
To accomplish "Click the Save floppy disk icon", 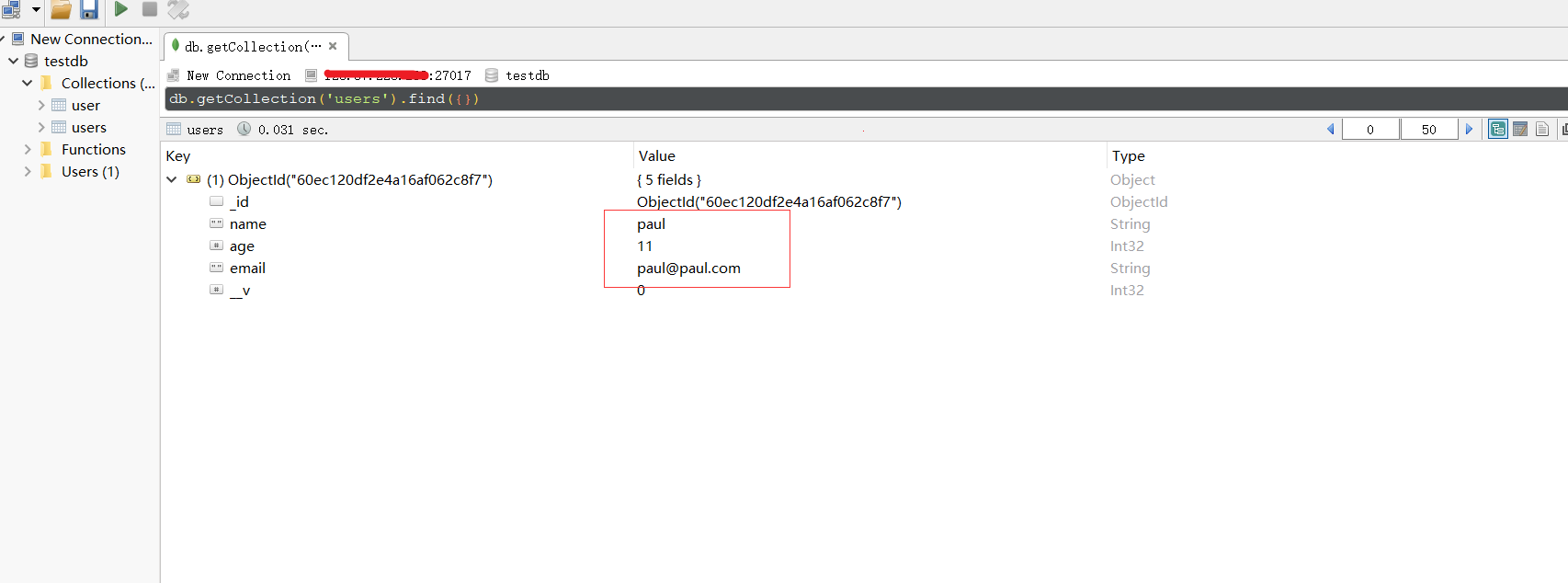I will coord(89,9).
